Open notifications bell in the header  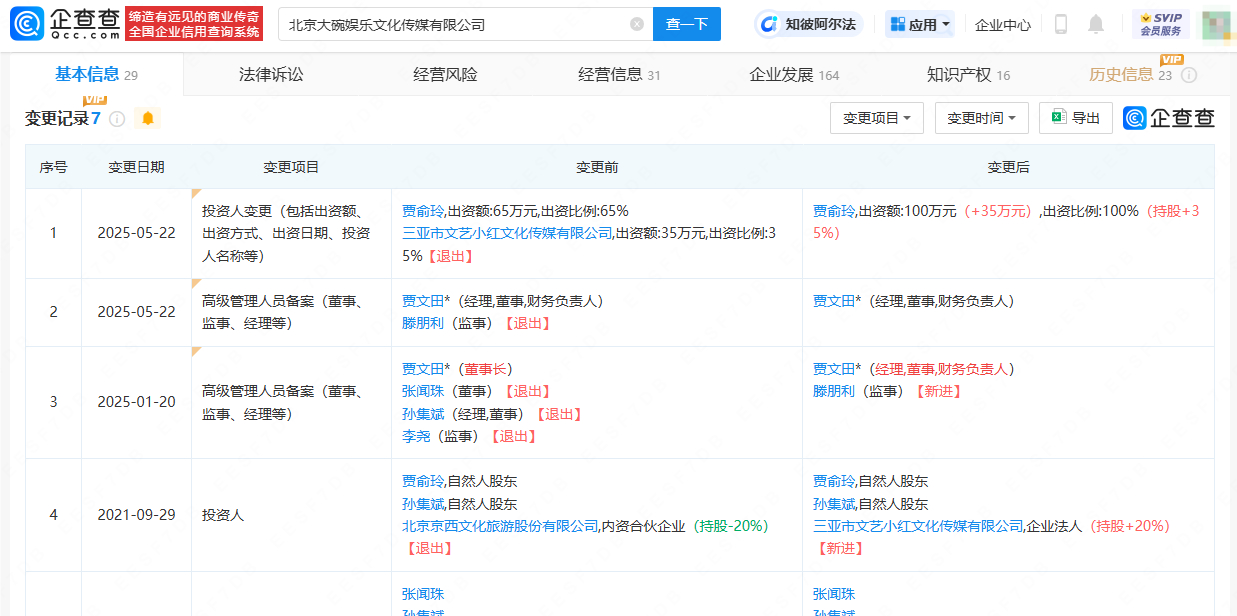coord(1096,24)
